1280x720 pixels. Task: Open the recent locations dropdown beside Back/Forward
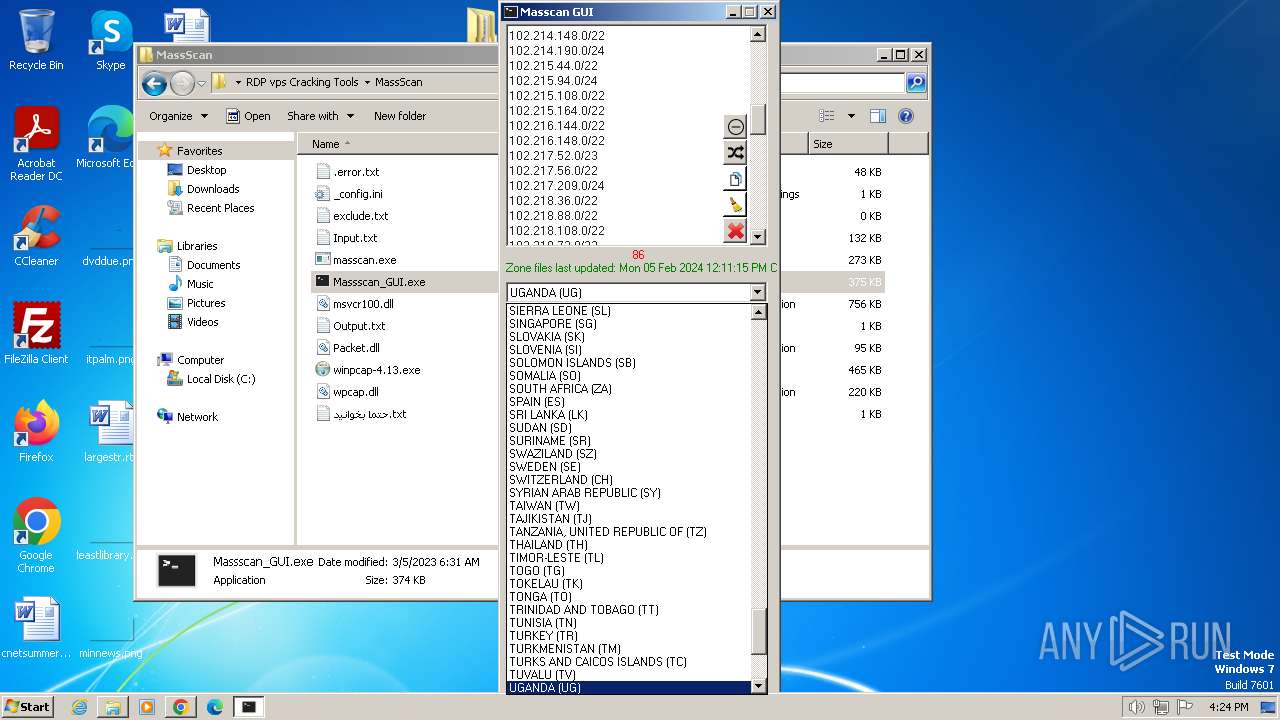pyautogui.click(x=201, y=84)
